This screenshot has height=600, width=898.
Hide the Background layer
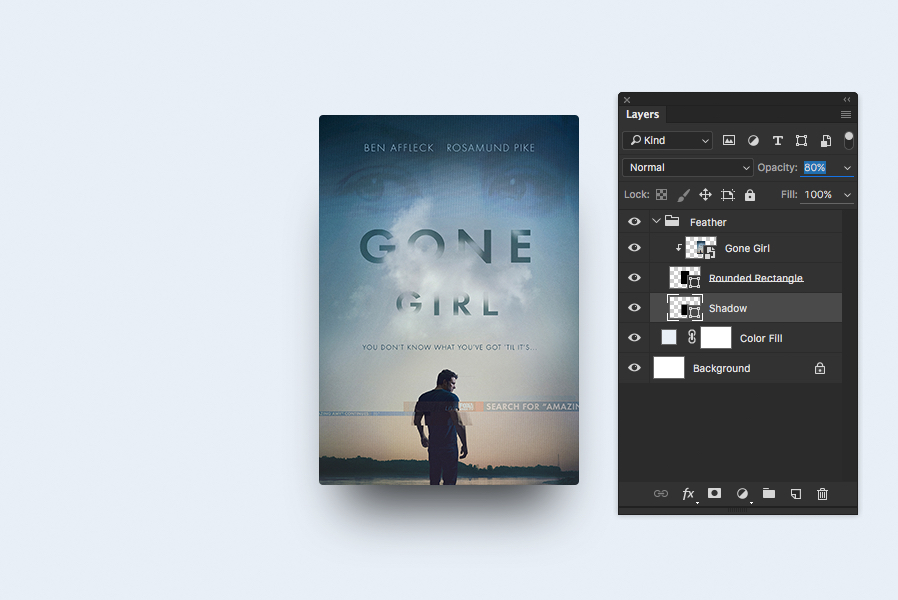634,368
